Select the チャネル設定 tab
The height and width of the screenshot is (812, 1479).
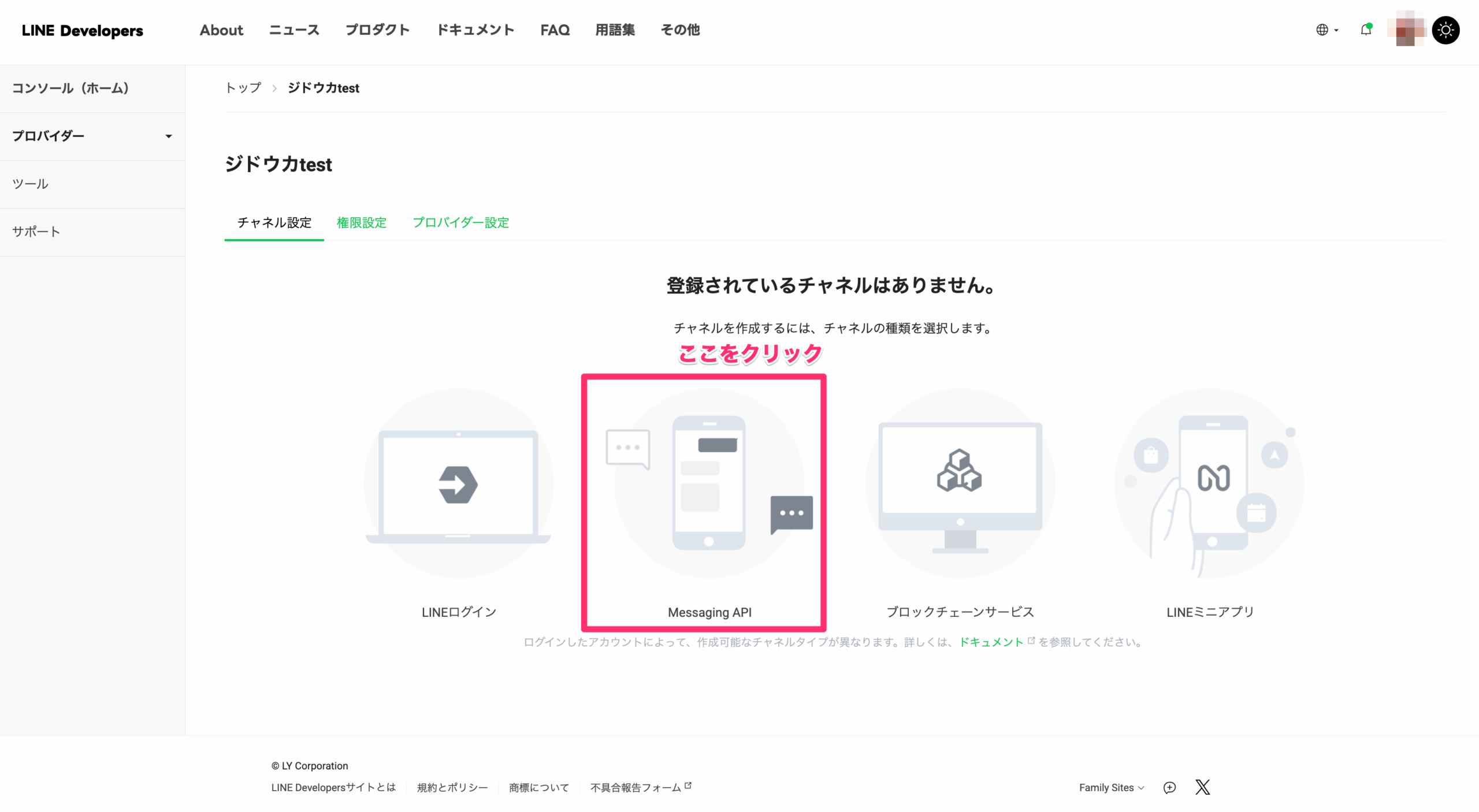274,223
